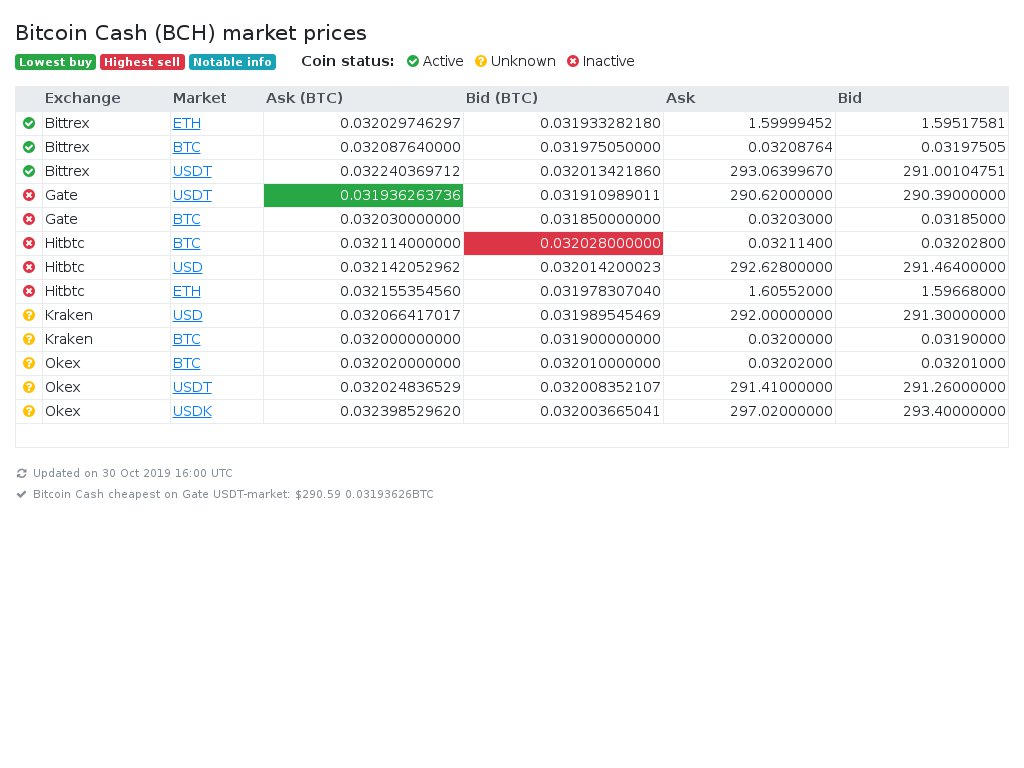Click ask price 293.06399670

(x=781, y=171)
